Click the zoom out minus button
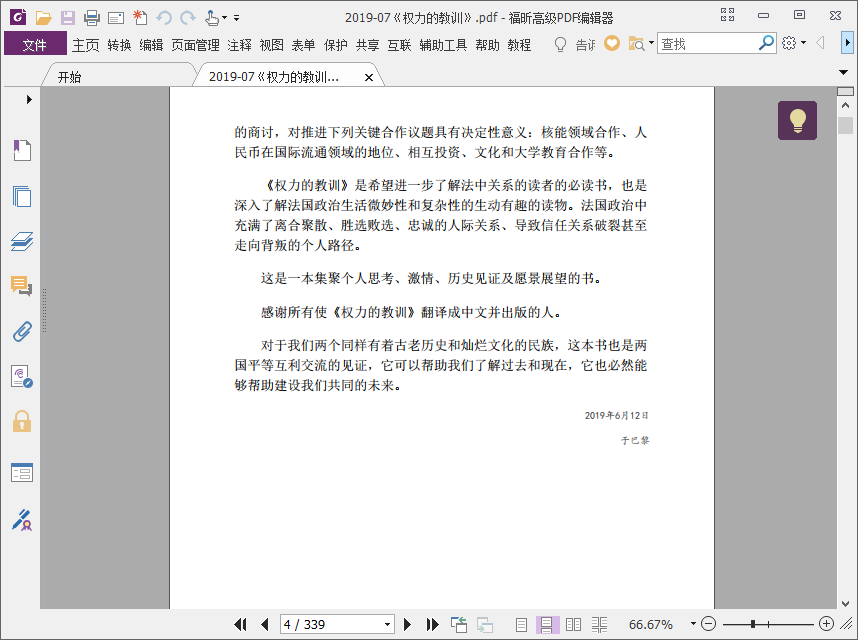Viewport: 858px width, 640px height. coord(708,624)
